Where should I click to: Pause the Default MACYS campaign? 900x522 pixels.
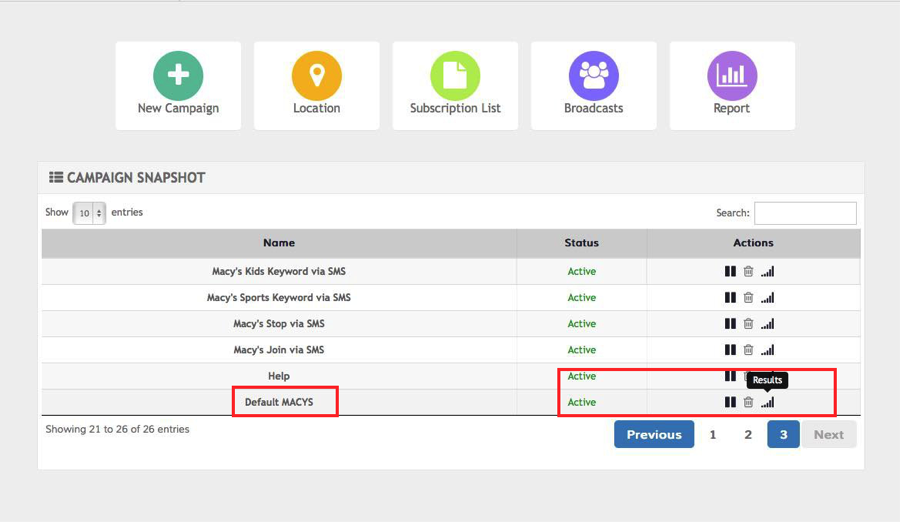[x=730, y=402]
